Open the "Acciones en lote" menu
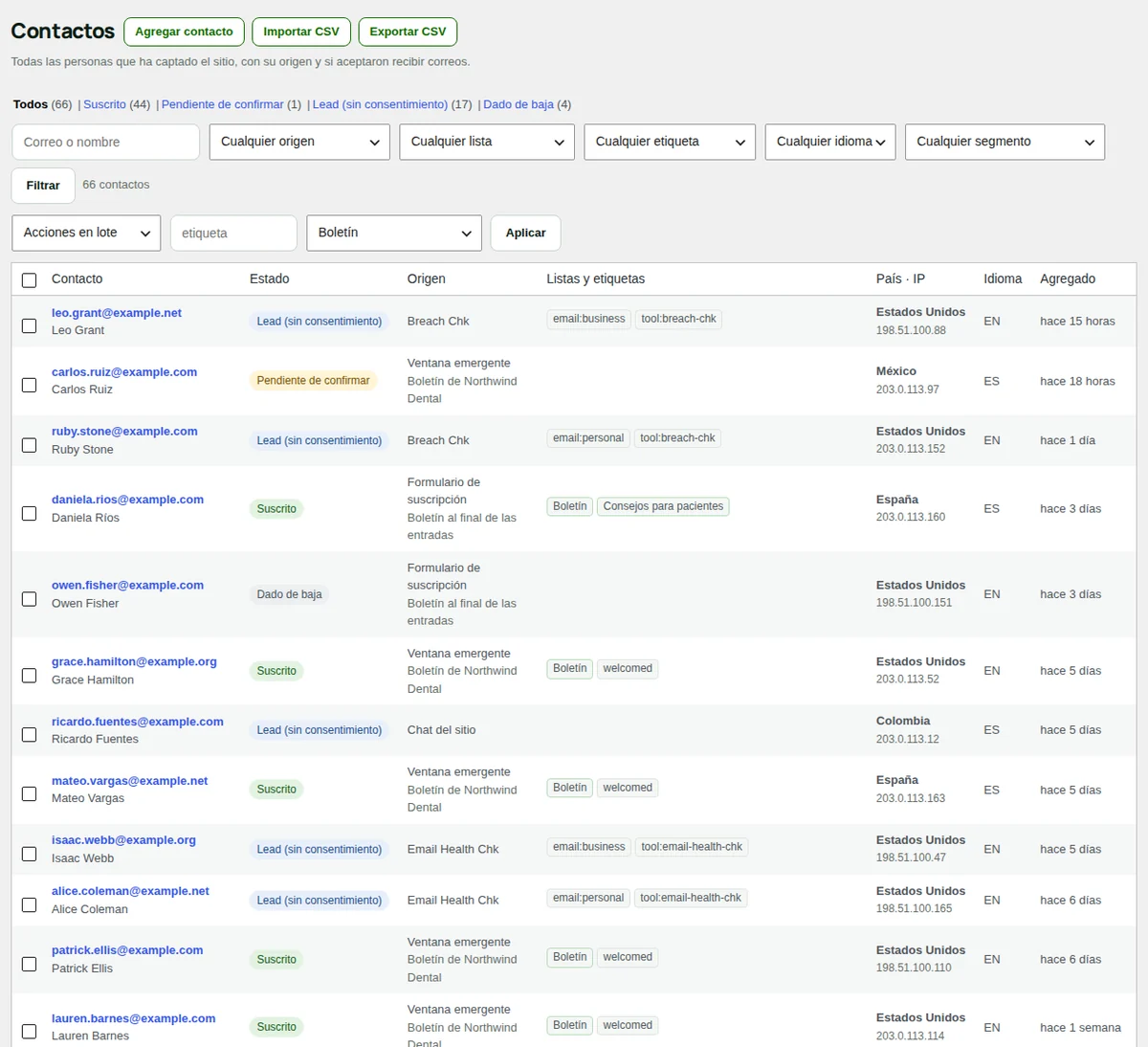1148x1047 pixels. tap(86, 233)
